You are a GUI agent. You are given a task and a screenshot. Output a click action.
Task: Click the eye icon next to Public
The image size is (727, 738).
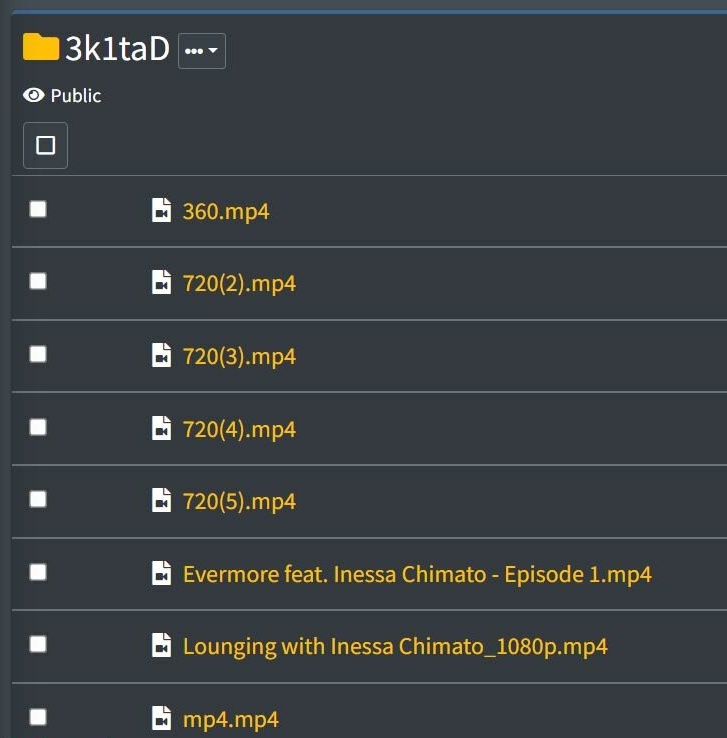(34, 96)
